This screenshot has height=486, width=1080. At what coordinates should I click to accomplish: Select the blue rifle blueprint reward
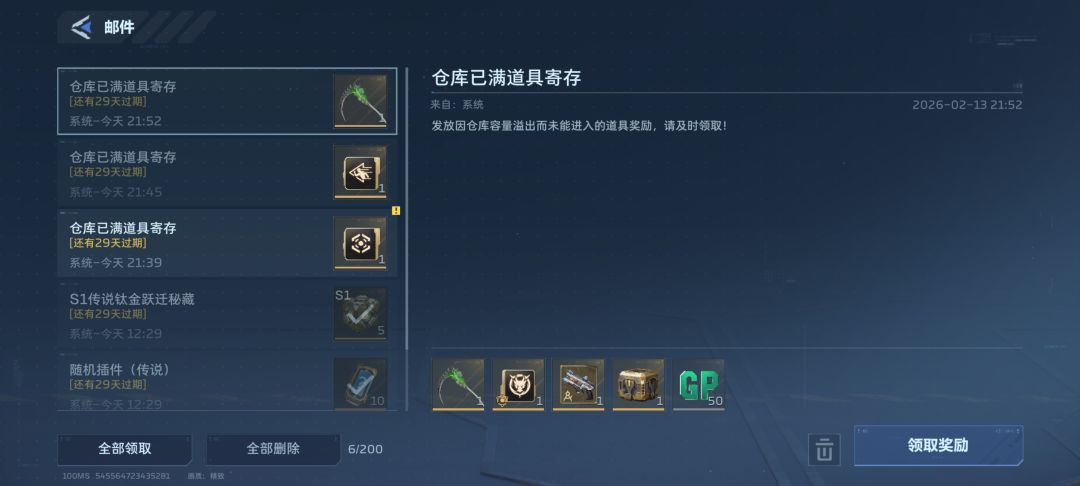point(578,384)
